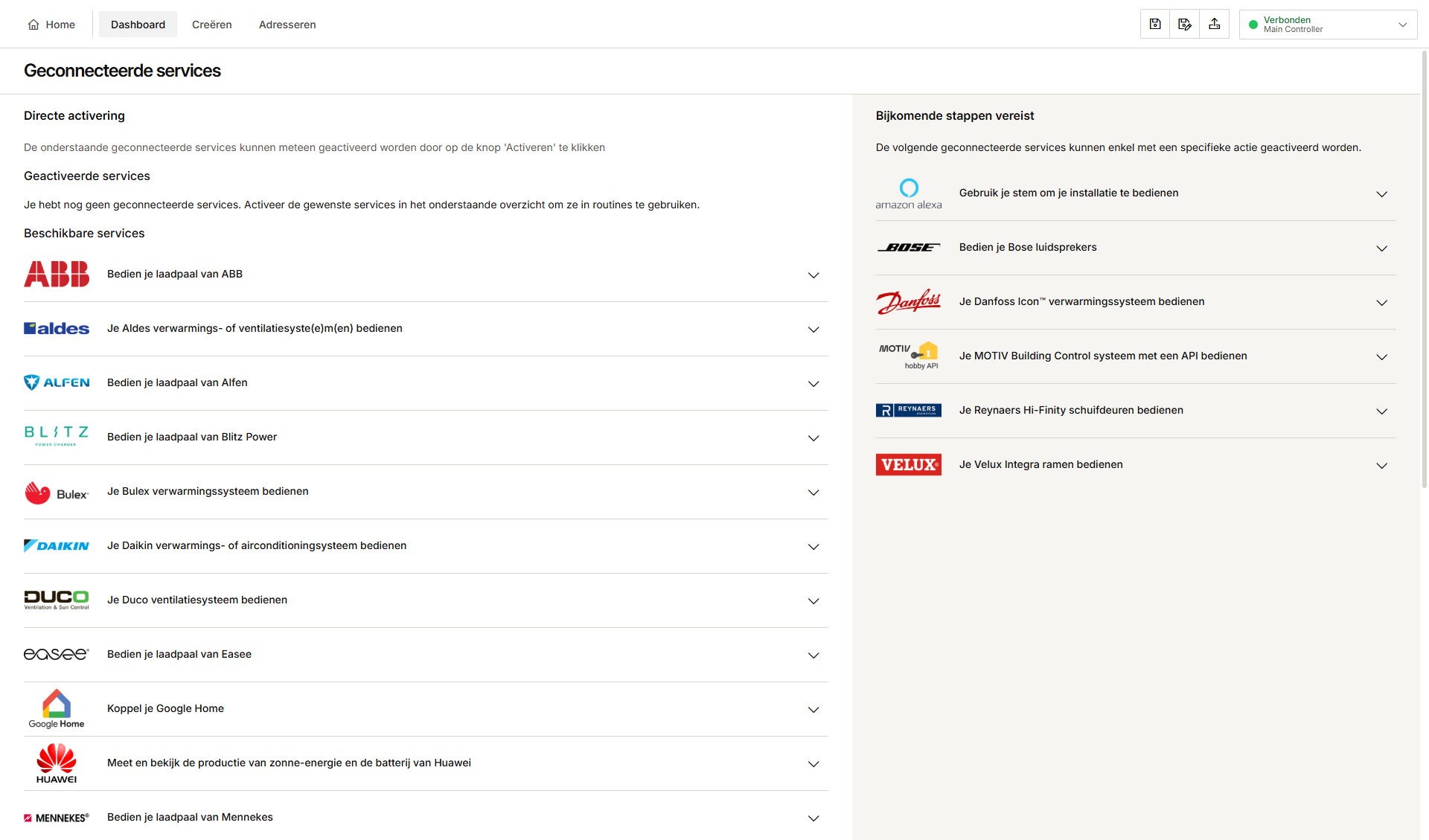Click the Huawei logo
The height and width of the screenshot is (840, 1429).
coord(57,763)
